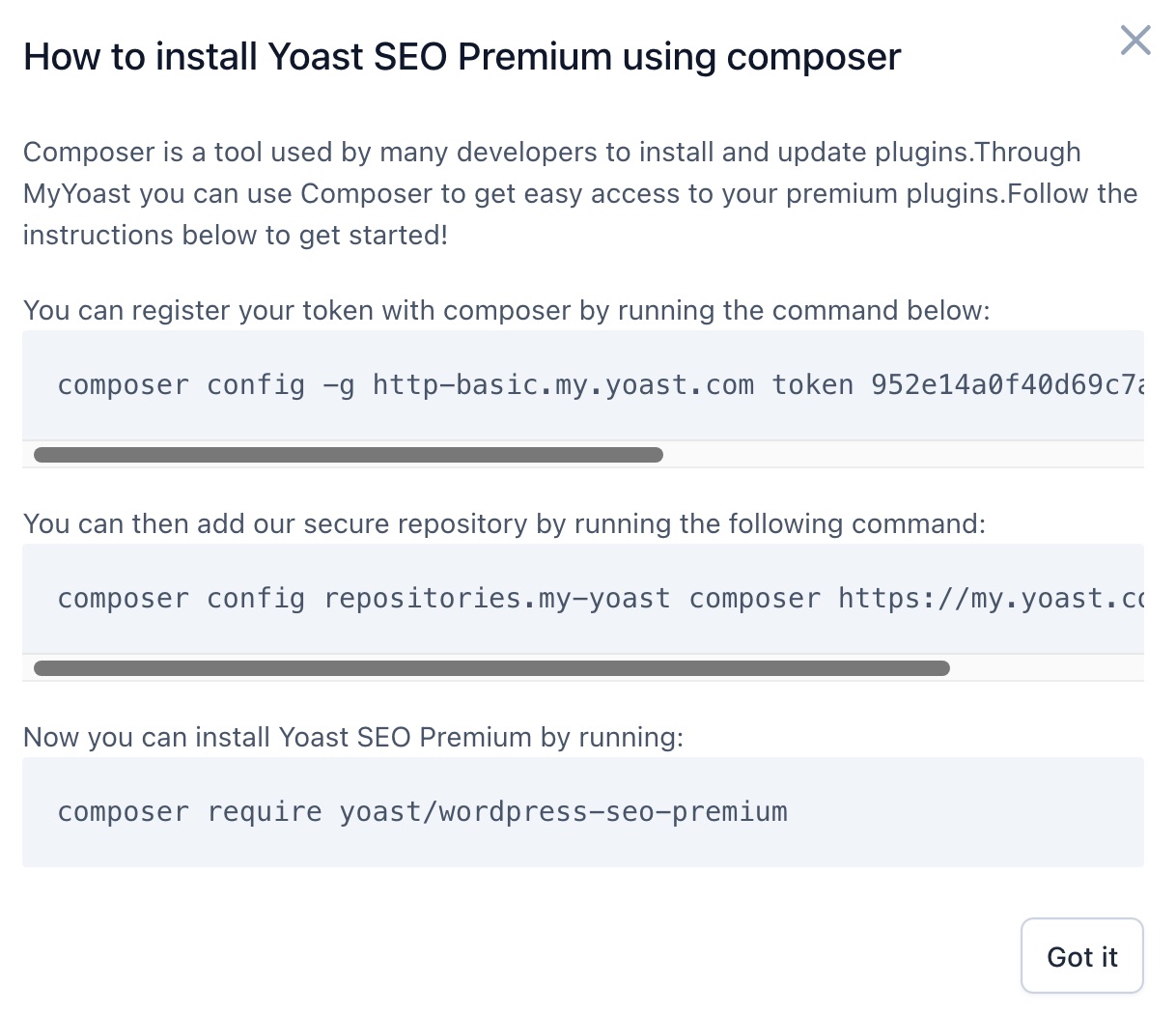Click the 'add our secure repository' instruction text
1176x1014 pixels.
504,523
